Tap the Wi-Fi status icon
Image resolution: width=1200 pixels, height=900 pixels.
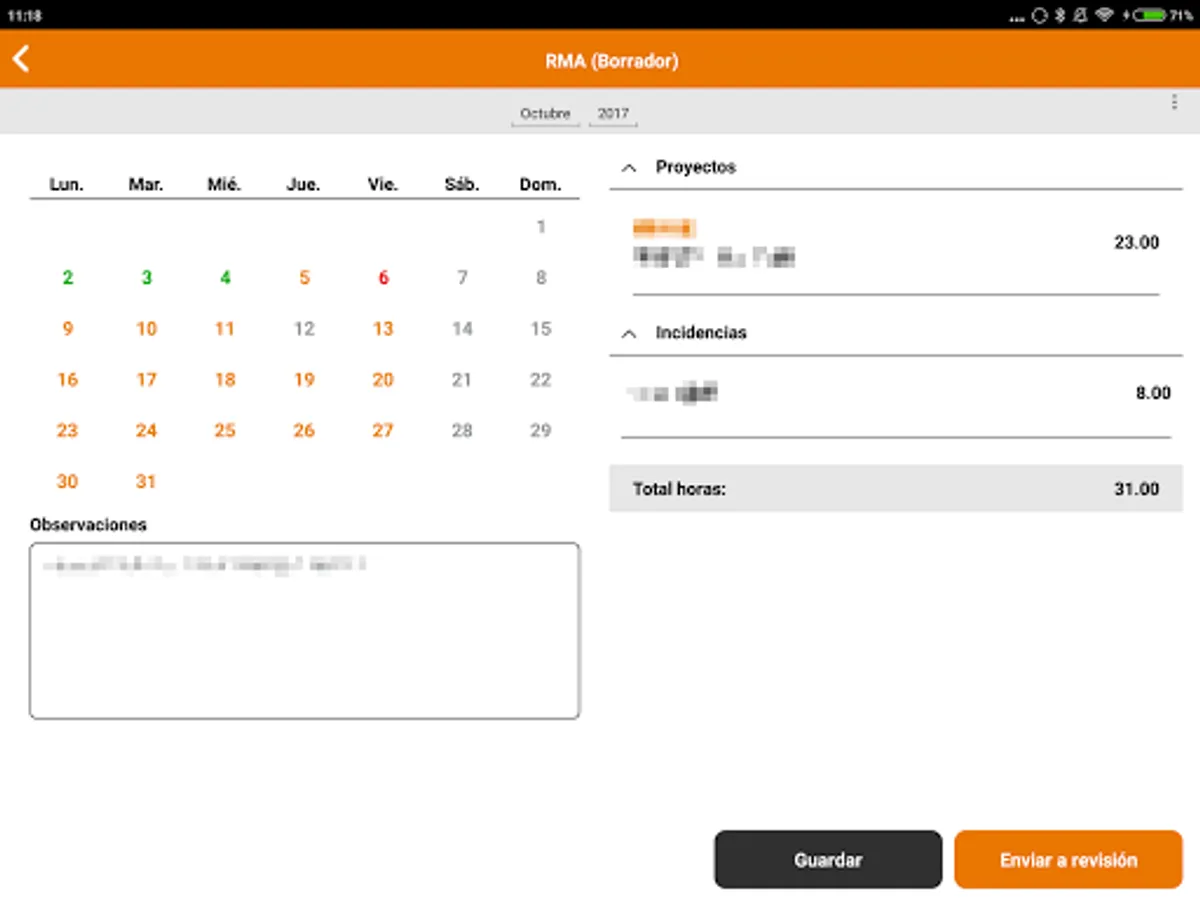[1104, 15]
